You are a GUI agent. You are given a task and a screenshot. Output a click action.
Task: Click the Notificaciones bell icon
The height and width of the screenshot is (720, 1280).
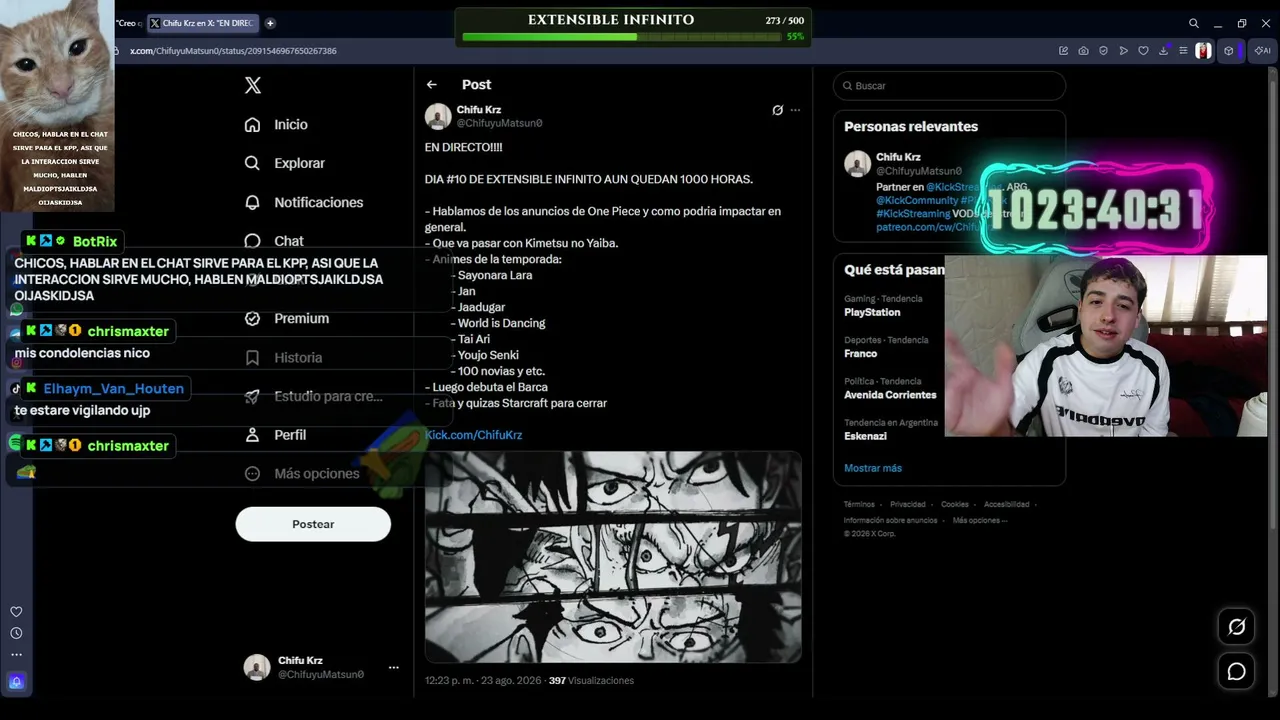click(x=253, y=202)
